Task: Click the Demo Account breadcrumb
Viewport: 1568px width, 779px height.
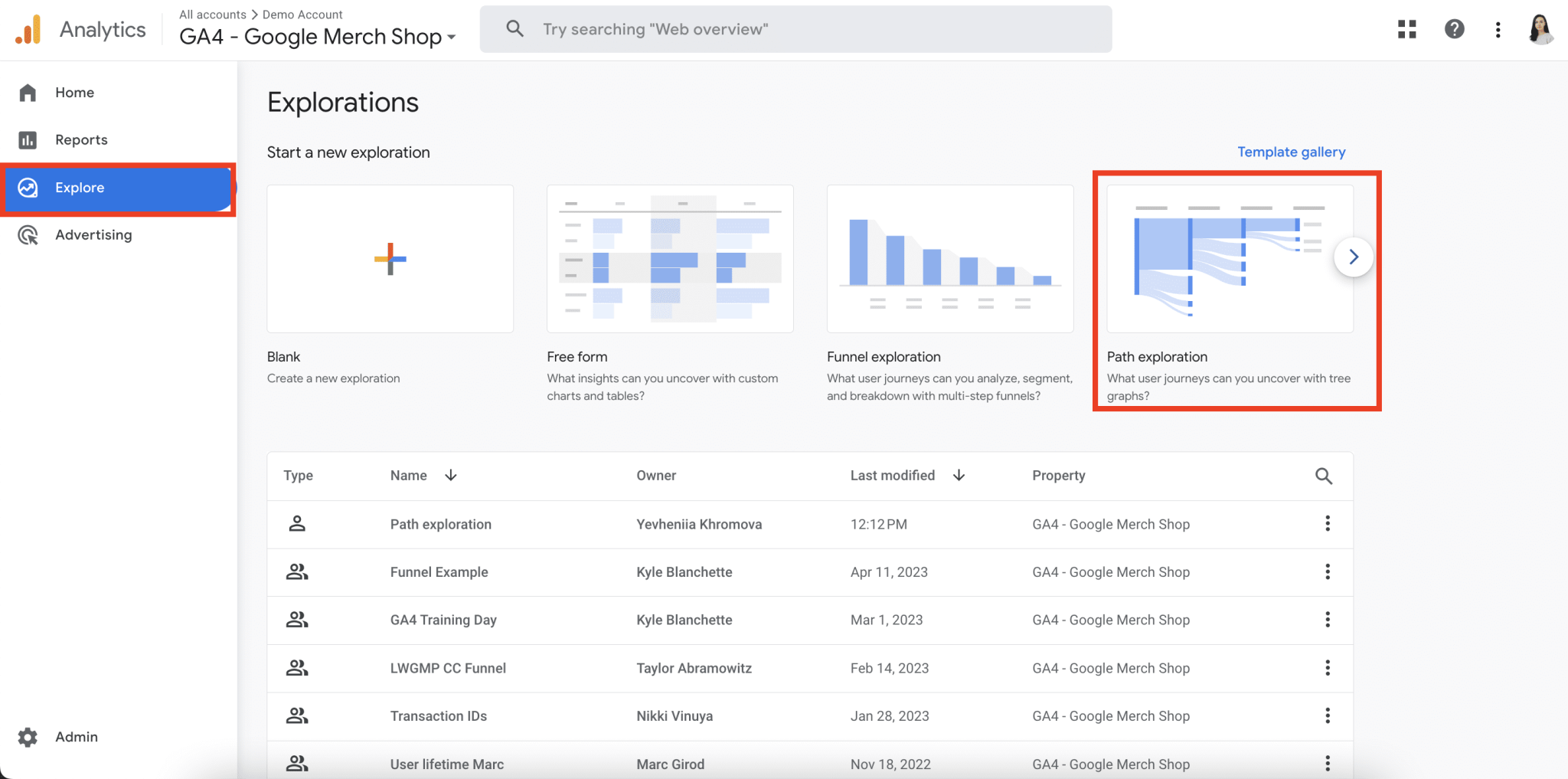Action: [302, 14]
